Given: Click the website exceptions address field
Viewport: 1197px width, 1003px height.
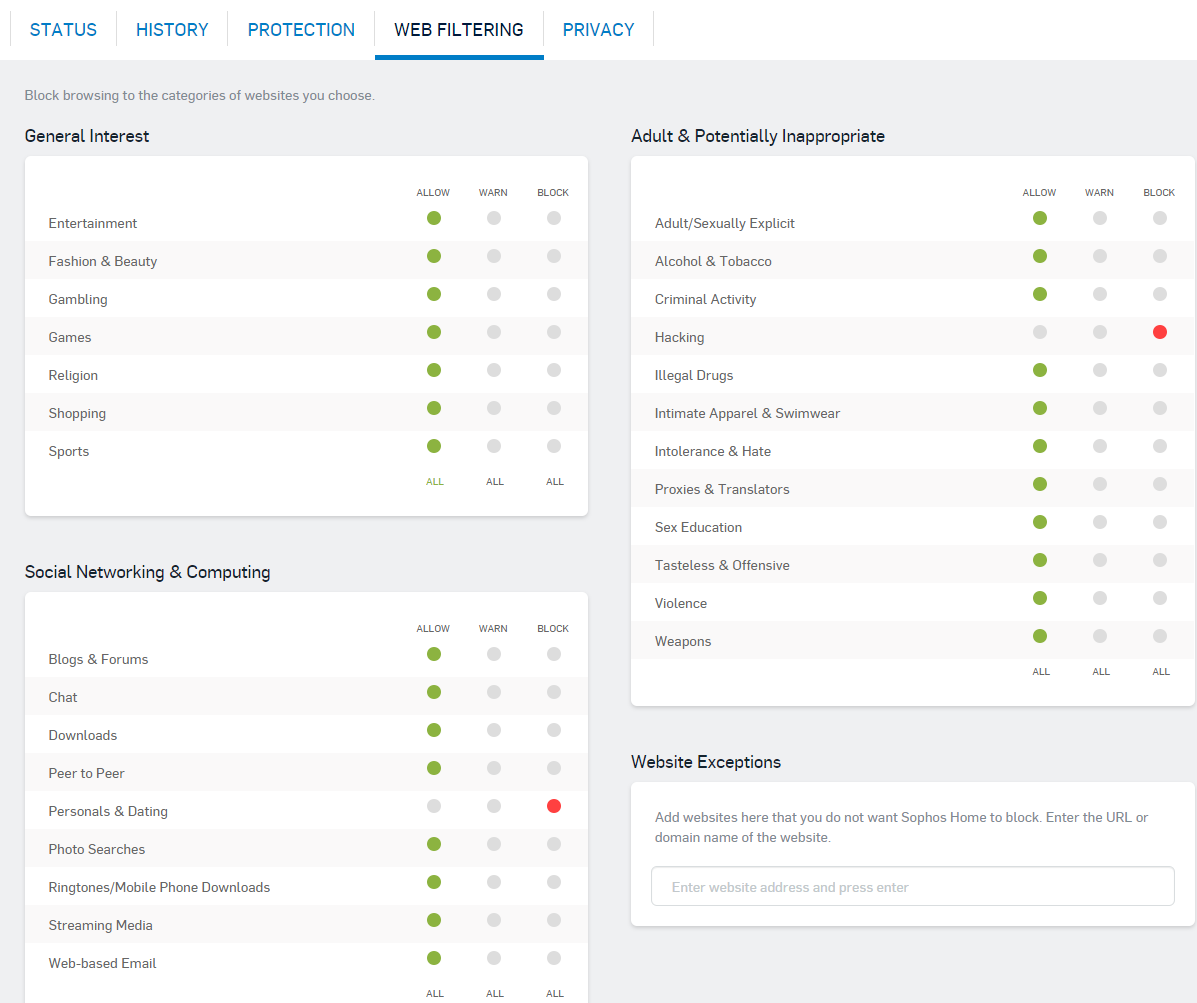Looking at the screenshot, I should 912,887.
